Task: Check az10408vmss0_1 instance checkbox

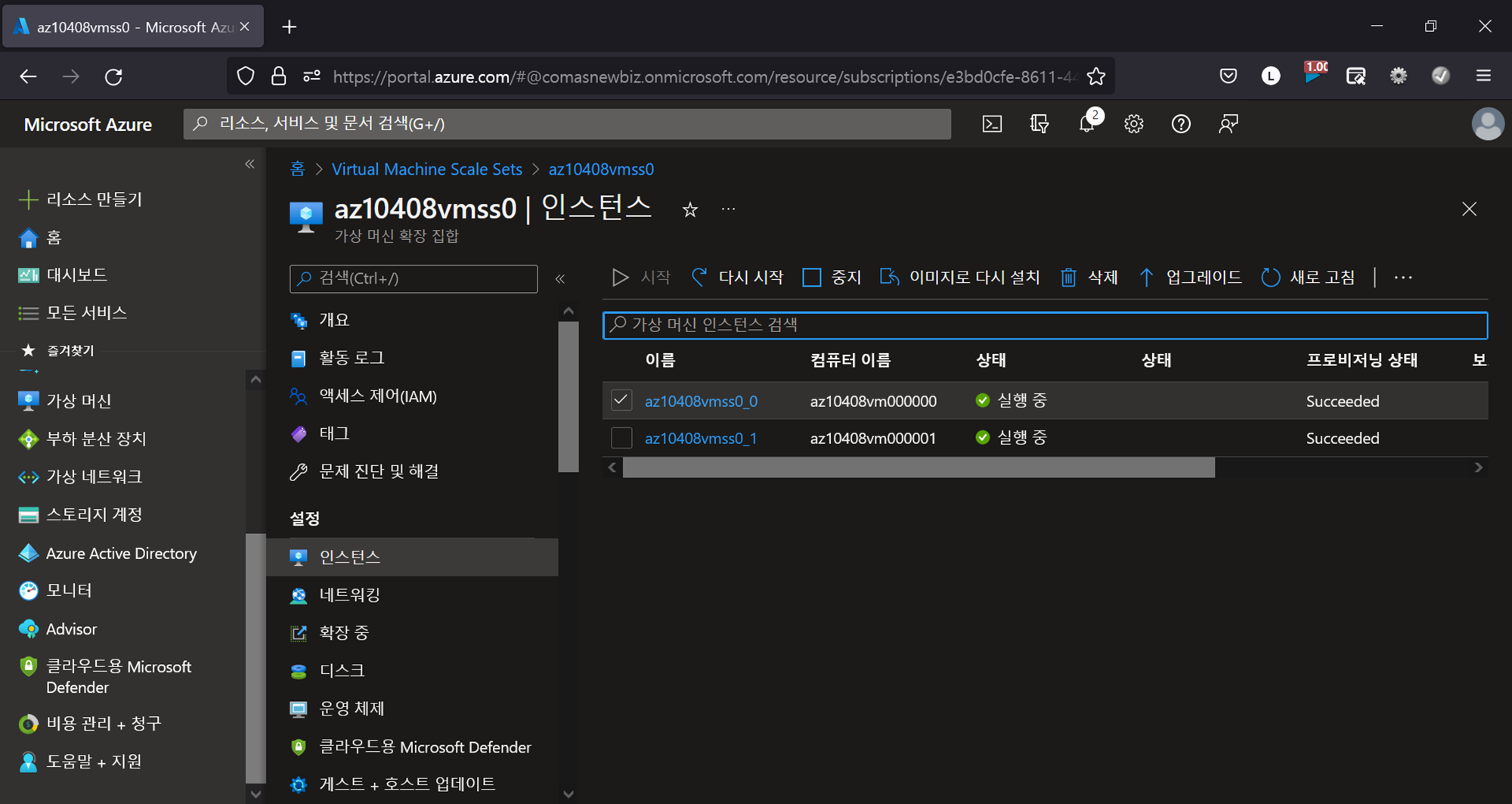Action: click(x=621, y=437)
